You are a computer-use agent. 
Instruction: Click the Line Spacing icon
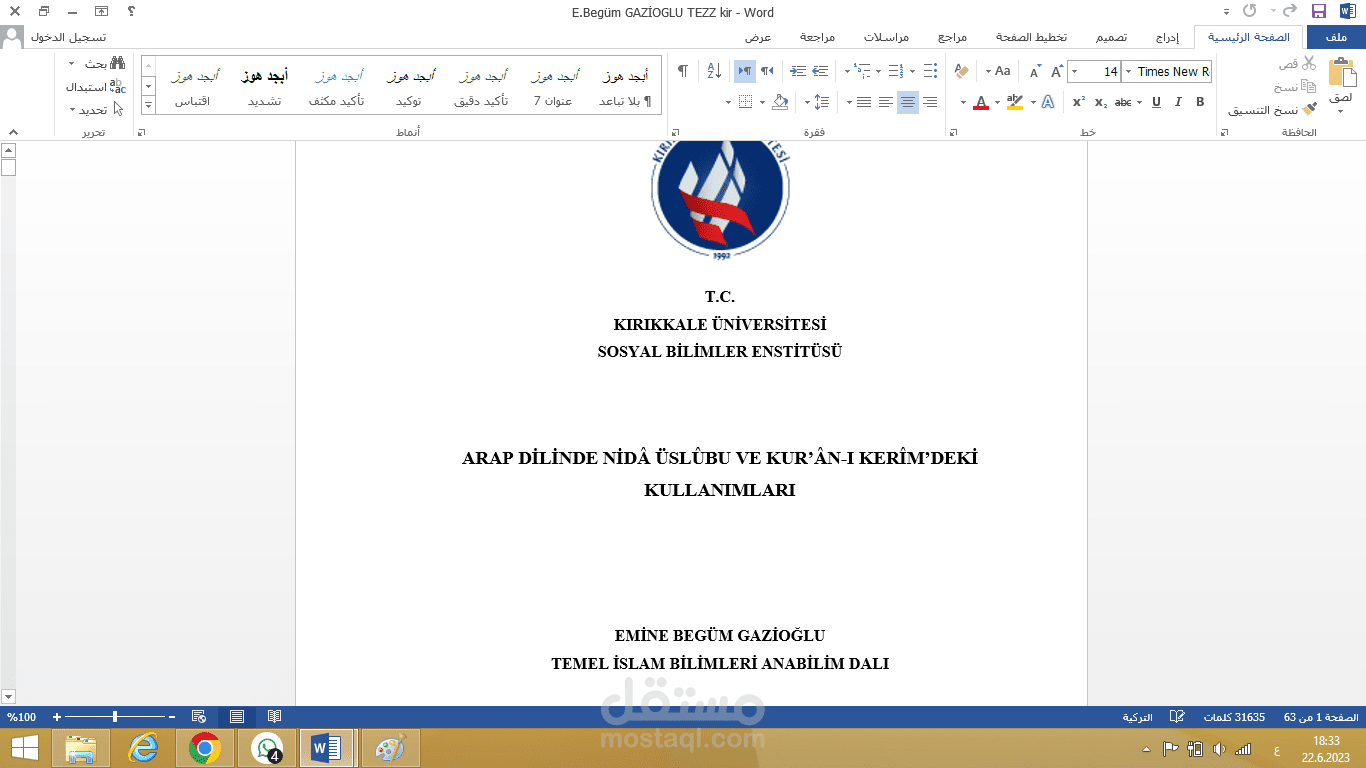tap(822, 102)
